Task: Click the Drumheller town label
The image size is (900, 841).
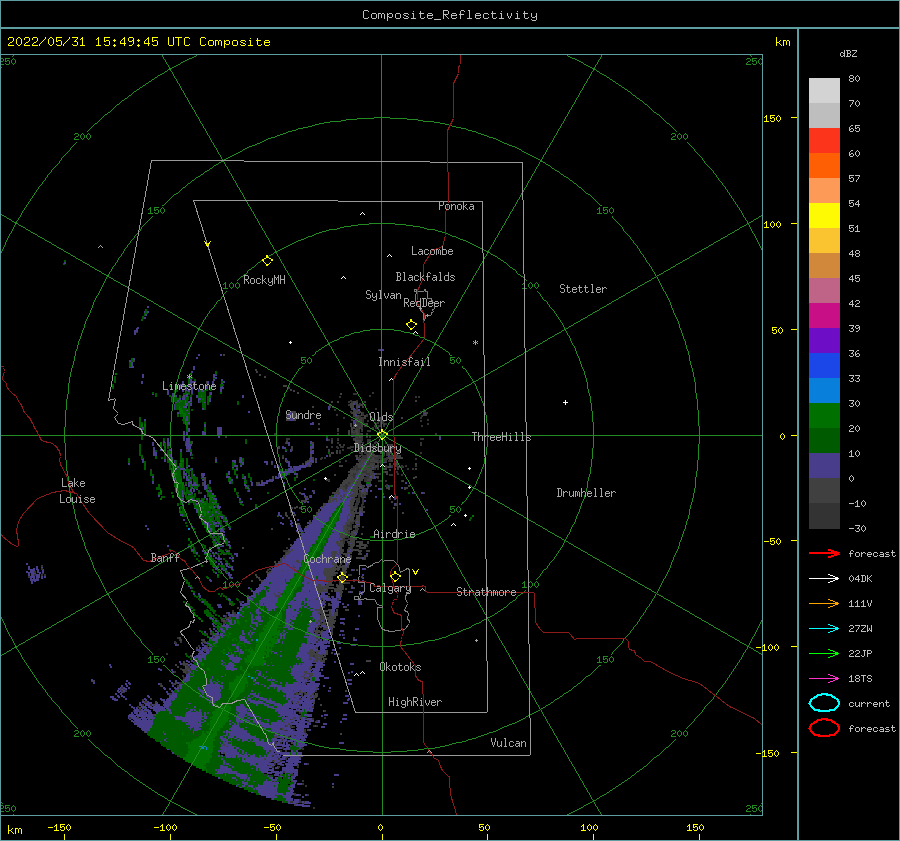Action: coord(586,493)
